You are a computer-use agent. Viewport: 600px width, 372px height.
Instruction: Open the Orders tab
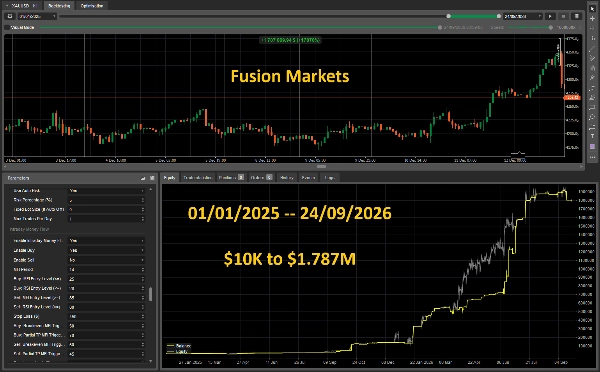click(x=261, y=178)
